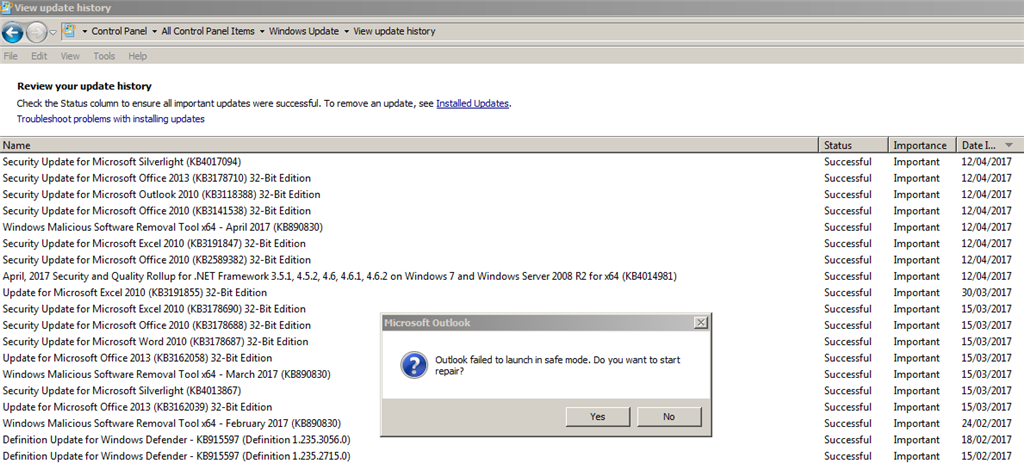Expand the All Control Panel Items breadcrumb arrow
Viewport: 1024px width, 463px height.
pyautogui.click(x=154, y=31)
